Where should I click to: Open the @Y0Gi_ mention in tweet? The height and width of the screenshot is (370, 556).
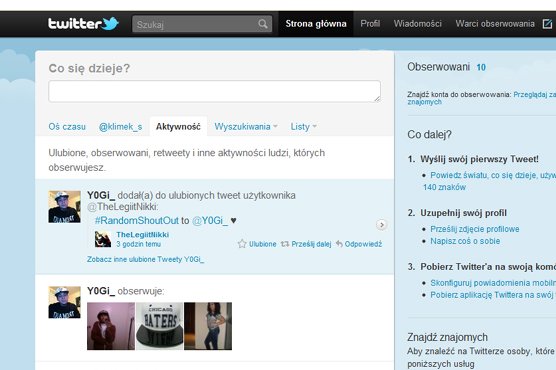point(210,221)
